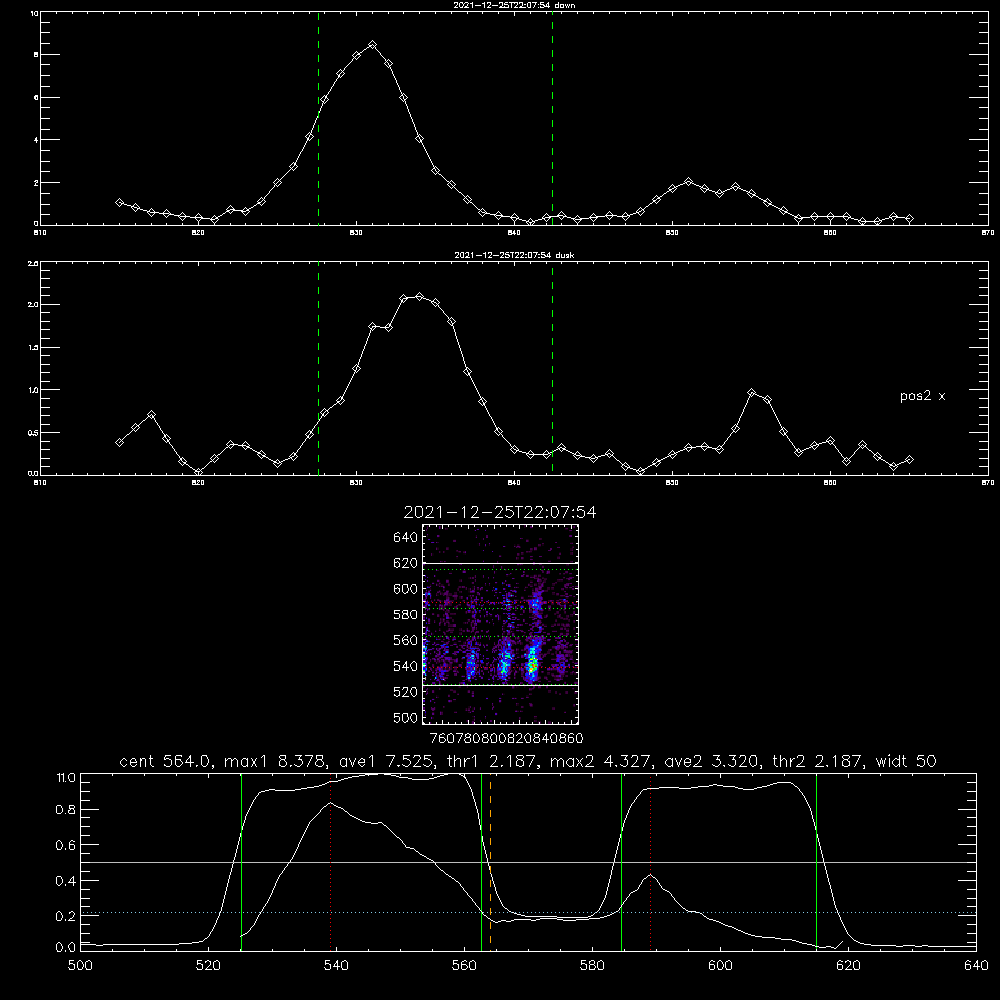Viewport: 1000px width, 1000px height.
Task: Click dawn plot y-axis label '10'
Action: (x=34, y=13)
